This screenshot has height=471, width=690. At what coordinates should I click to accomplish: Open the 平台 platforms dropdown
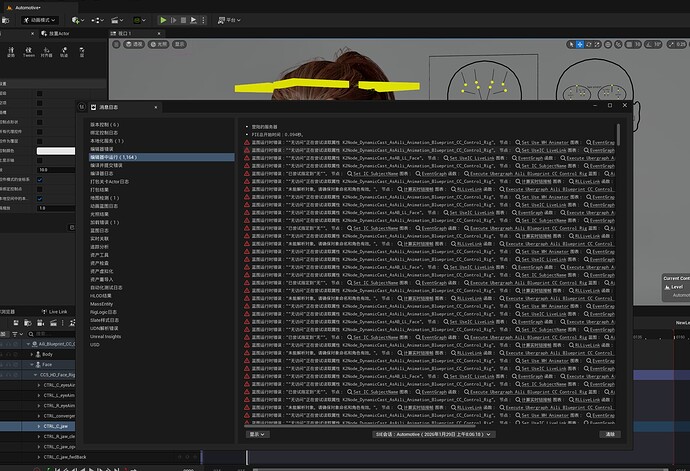pos(229,20)
